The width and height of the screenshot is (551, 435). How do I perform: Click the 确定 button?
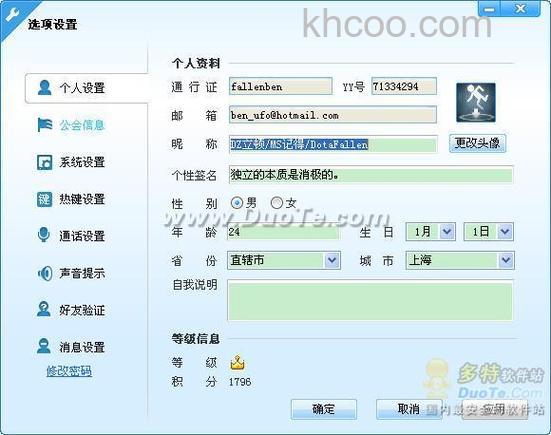324,409
